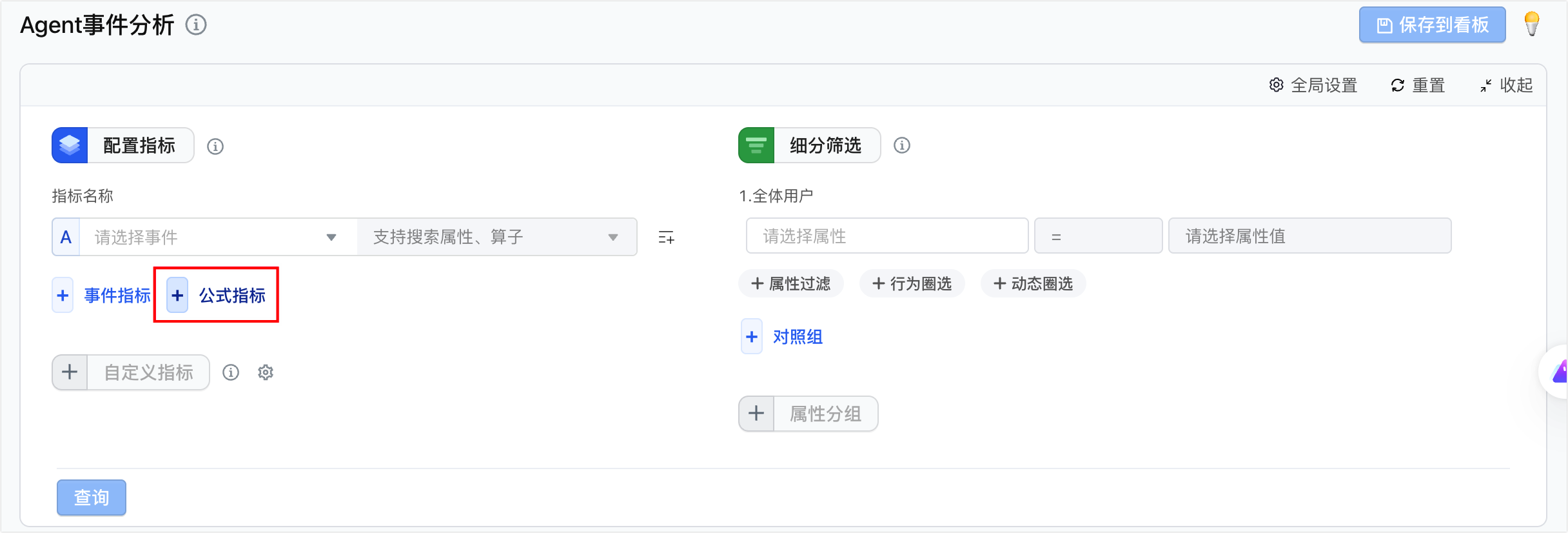
Task: Click the 属性分组 plus button
Action: pos(756,414)
